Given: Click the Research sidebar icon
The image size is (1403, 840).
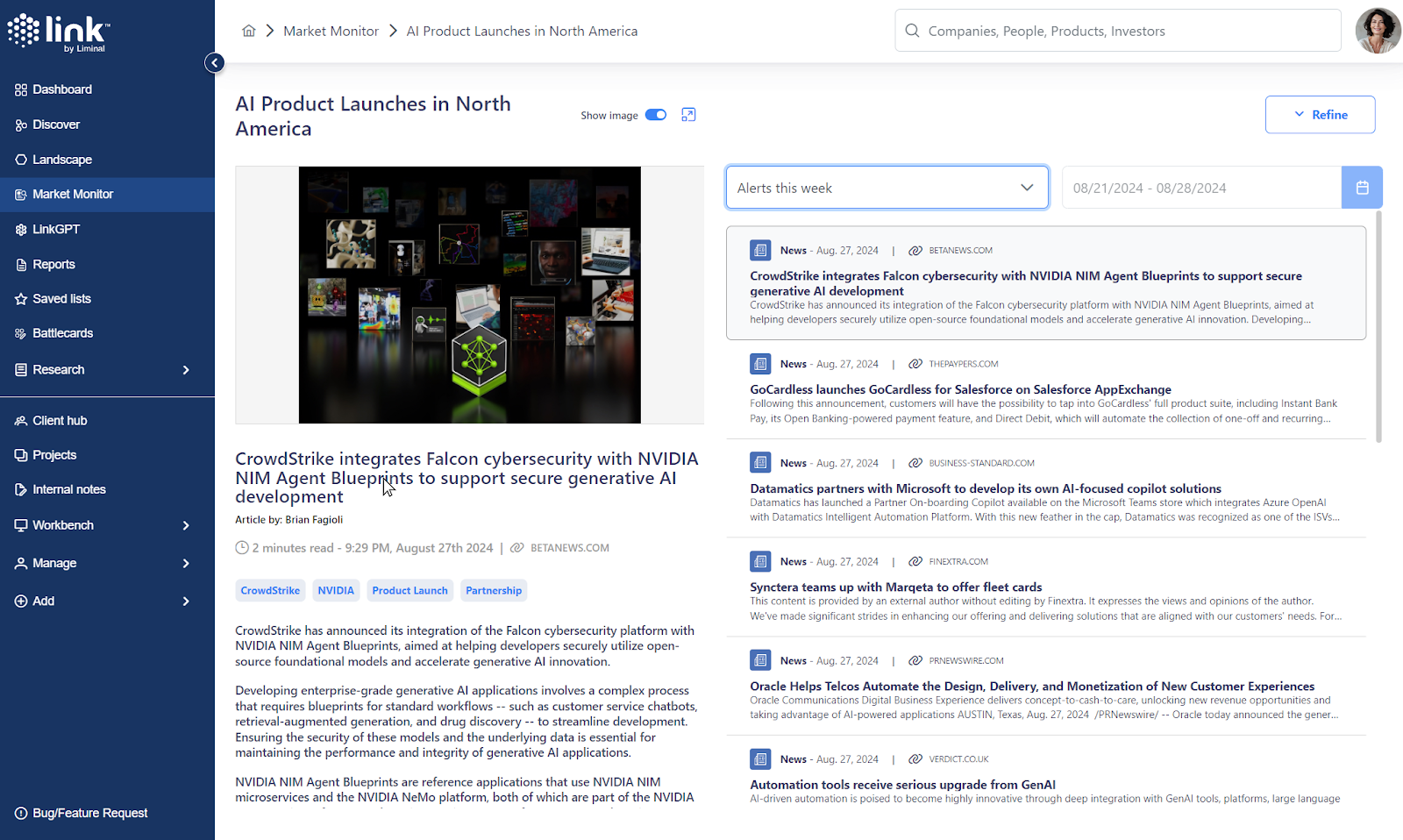Looking at the screenshot, I should 21,370.
